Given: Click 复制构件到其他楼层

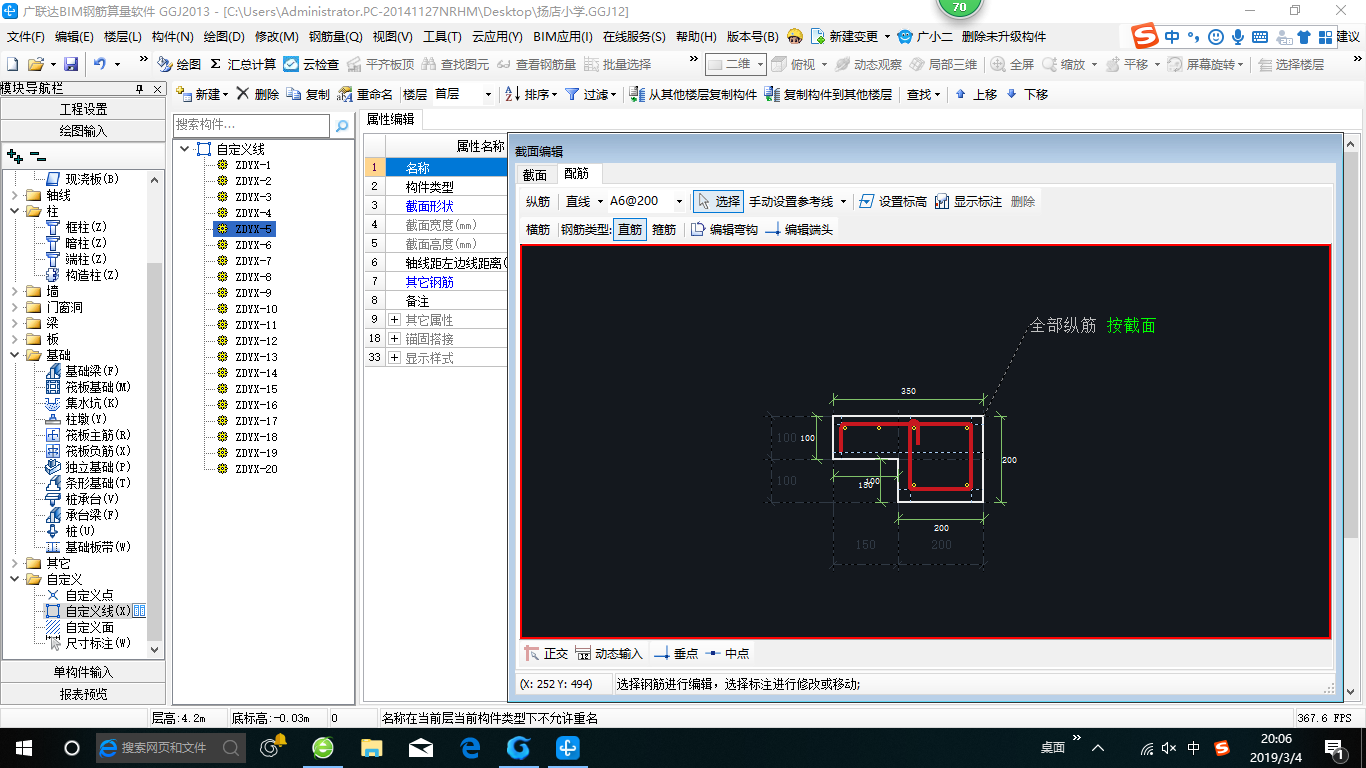Looking at the screenshot, I should (x=828, y=94).
